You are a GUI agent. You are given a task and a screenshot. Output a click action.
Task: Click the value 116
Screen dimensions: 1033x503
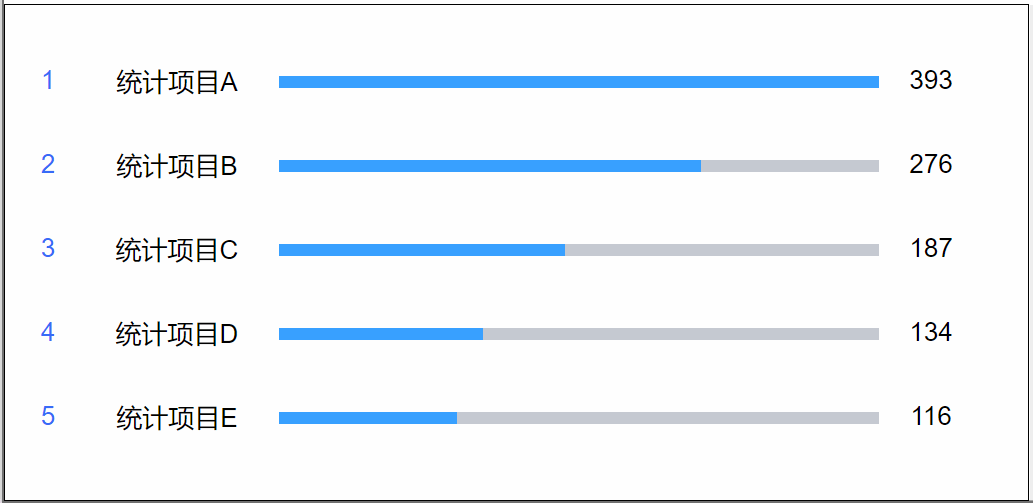coord(931,416)
